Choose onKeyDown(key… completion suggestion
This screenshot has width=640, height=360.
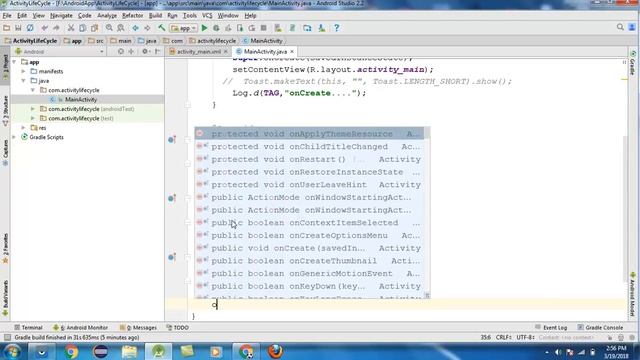click(x=309, y=286)
